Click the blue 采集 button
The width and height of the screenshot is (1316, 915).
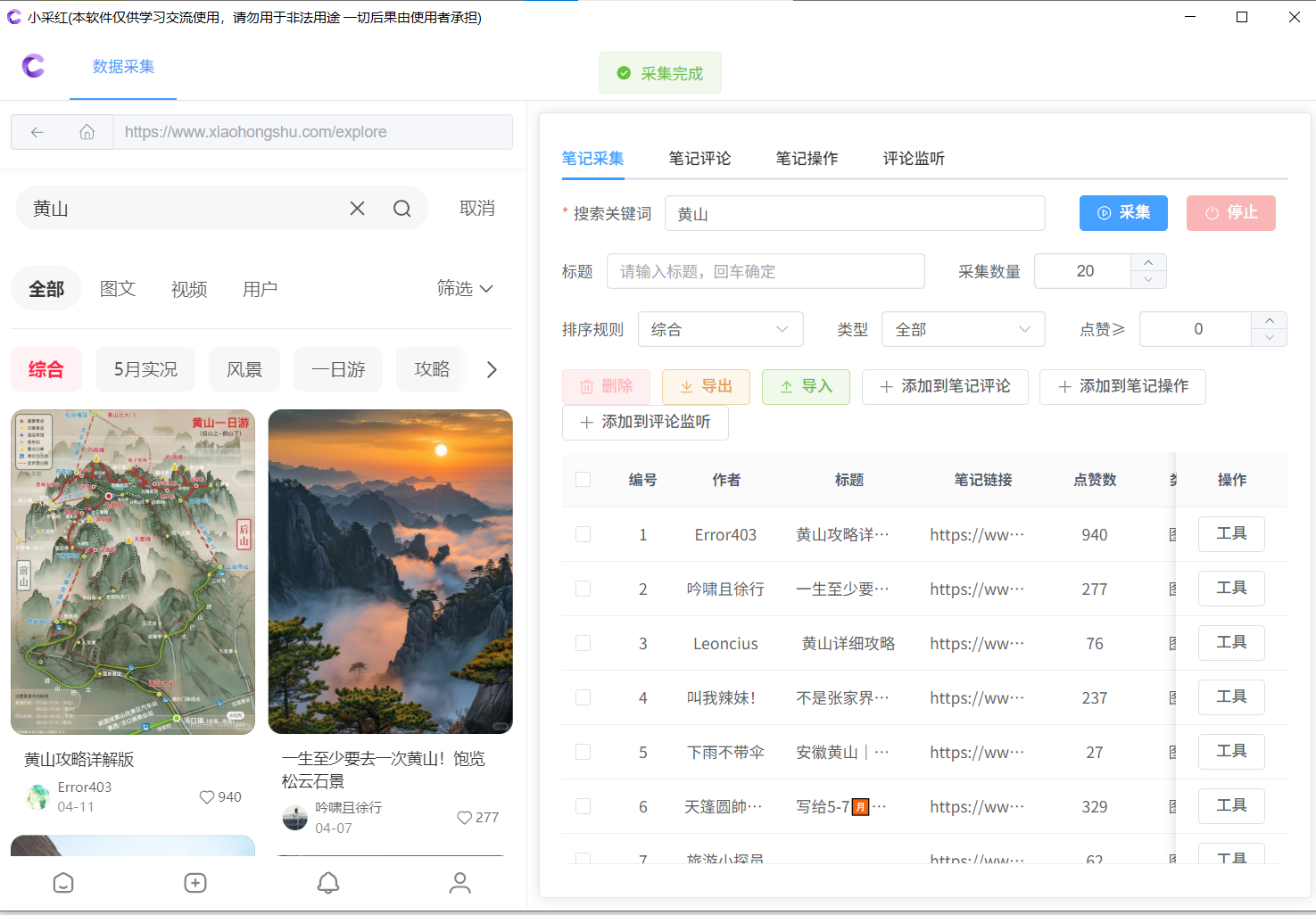[1123, 213]
